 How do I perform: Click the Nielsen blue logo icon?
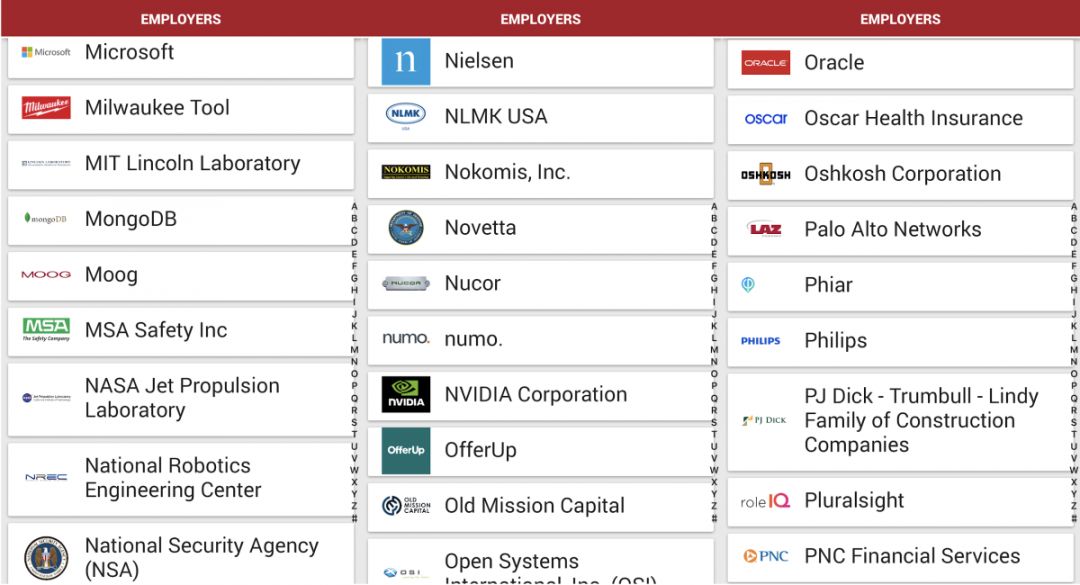[406, 61]
